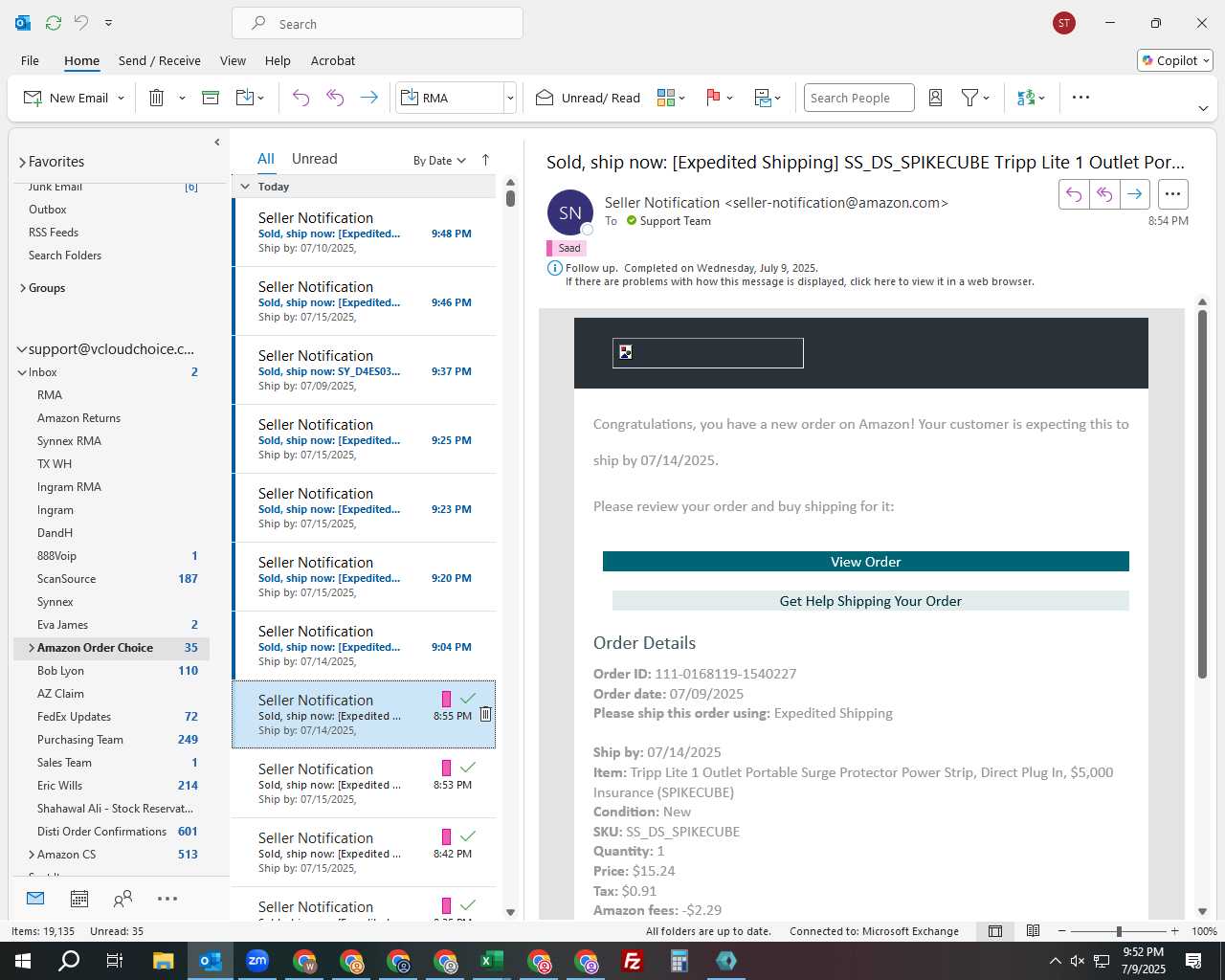Expand the Amazon CS folder
This screenshot has height=980, width=1225.
coord(31,855)
